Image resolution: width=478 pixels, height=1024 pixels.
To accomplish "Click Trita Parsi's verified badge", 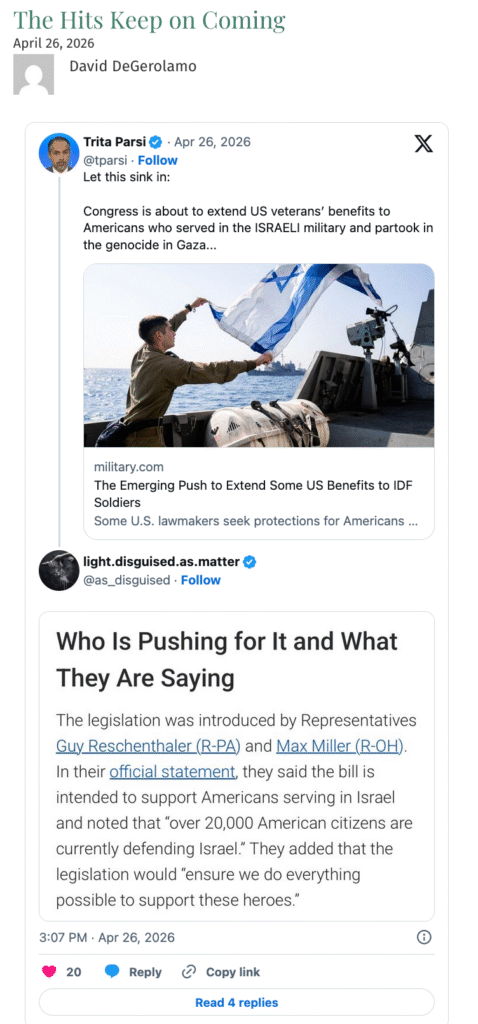I will point(156,142).
